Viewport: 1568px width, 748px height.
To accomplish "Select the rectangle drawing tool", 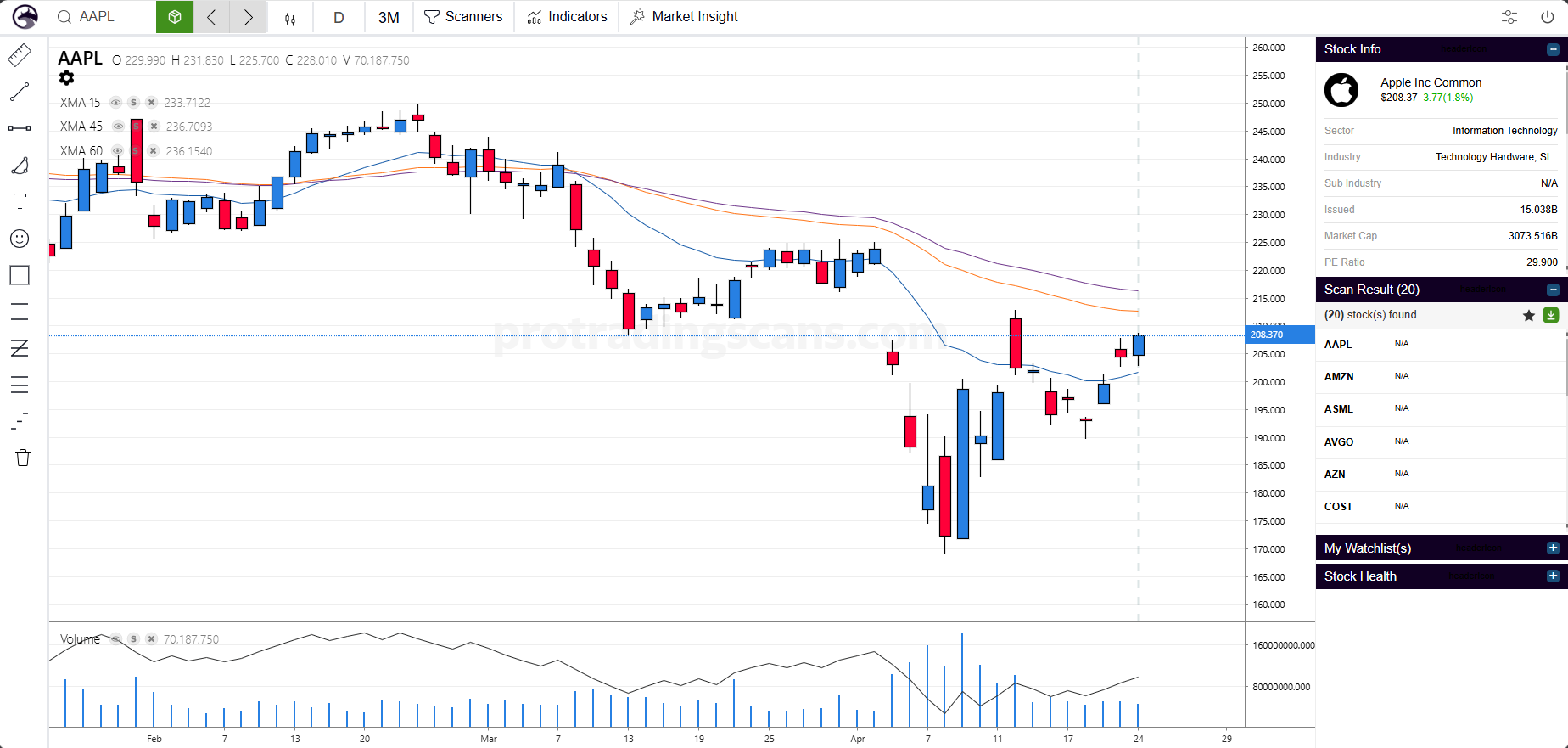I will [20, 275].
